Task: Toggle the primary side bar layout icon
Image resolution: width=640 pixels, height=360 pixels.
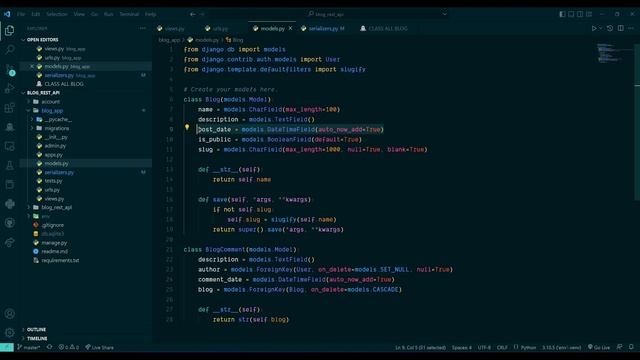Action: pos(562,14)
